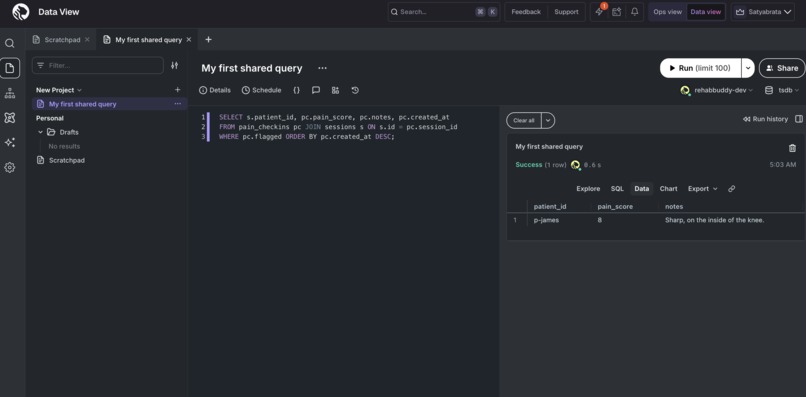Delete the query result with trash icon

(x=792, y=148)
